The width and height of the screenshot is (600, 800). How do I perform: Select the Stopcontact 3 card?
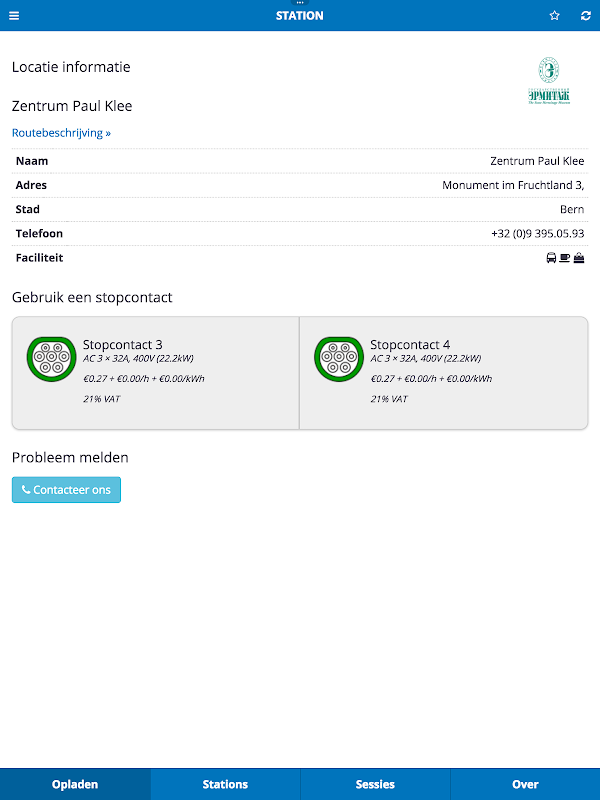click(156, 373)
